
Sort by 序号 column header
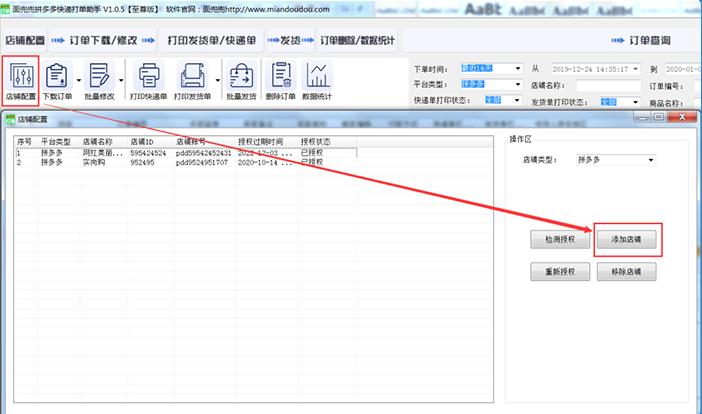coord(26,142)
